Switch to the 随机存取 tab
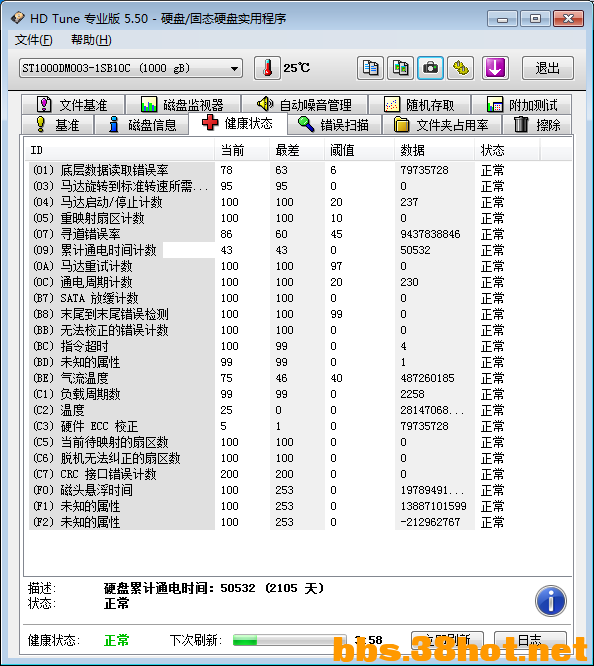 tap(419, 104)
